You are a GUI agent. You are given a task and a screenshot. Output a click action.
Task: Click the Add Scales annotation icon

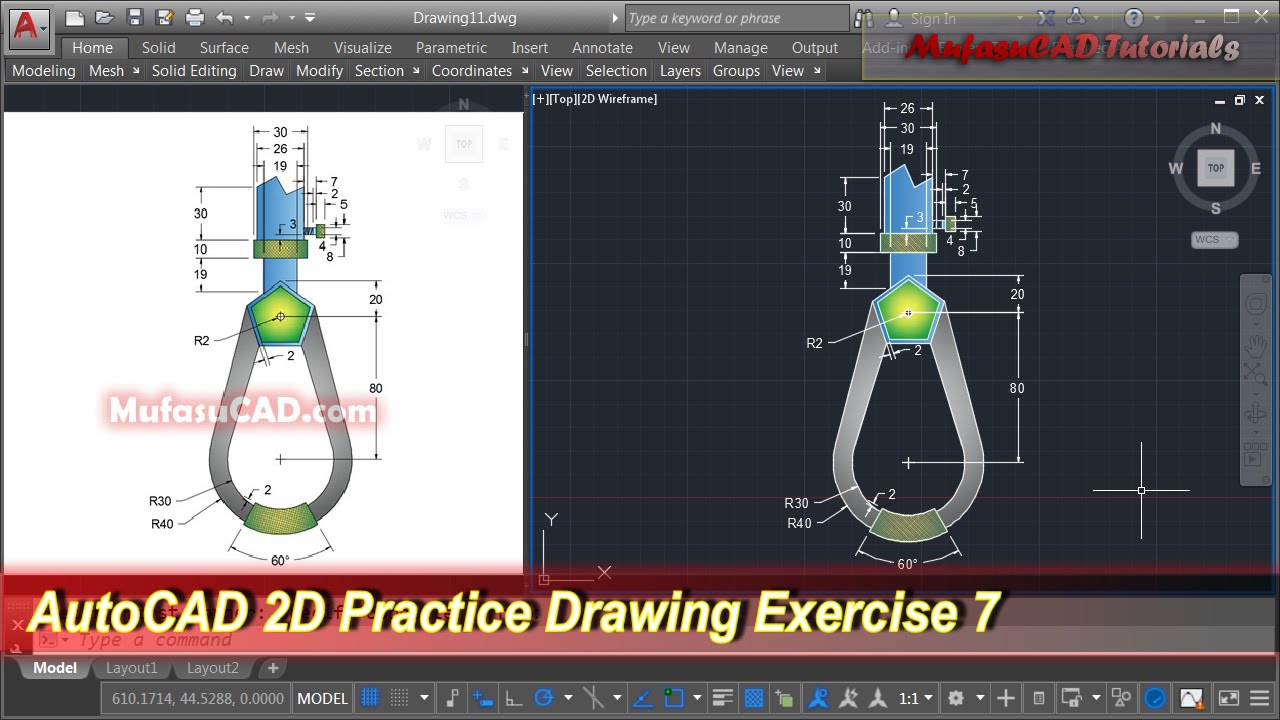coord(847,698)
